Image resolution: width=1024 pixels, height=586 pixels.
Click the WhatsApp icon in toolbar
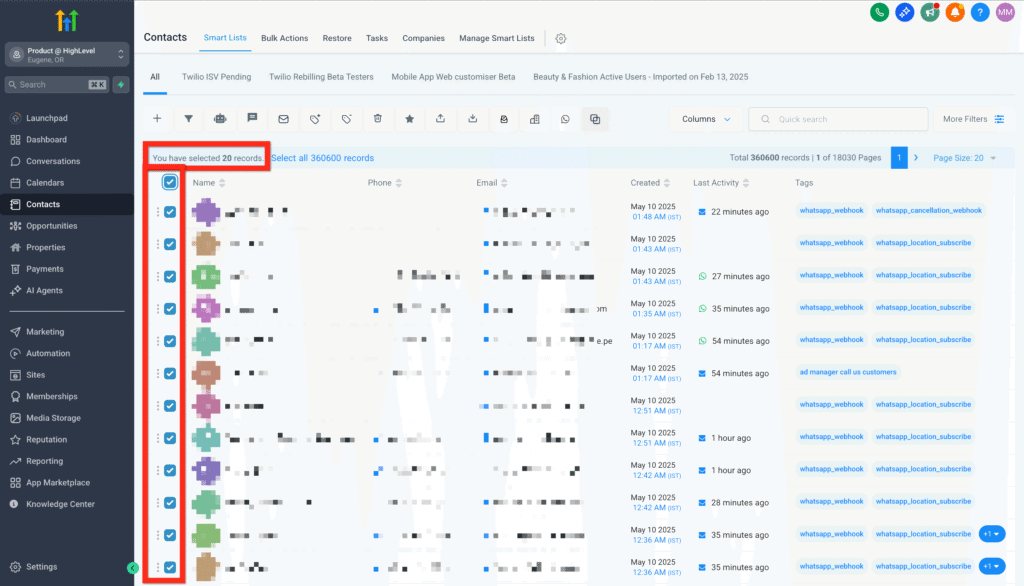pyautogui.click(x=565, y=119)
